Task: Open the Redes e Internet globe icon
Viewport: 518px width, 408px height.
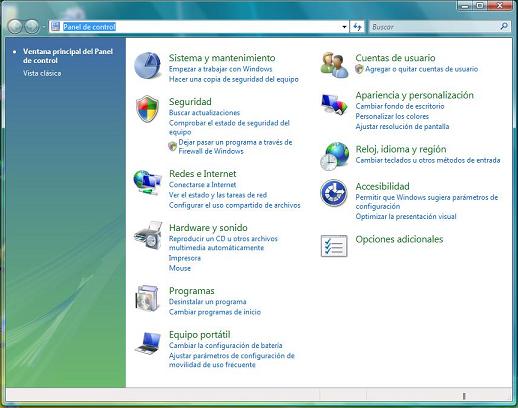Action: 147,182
